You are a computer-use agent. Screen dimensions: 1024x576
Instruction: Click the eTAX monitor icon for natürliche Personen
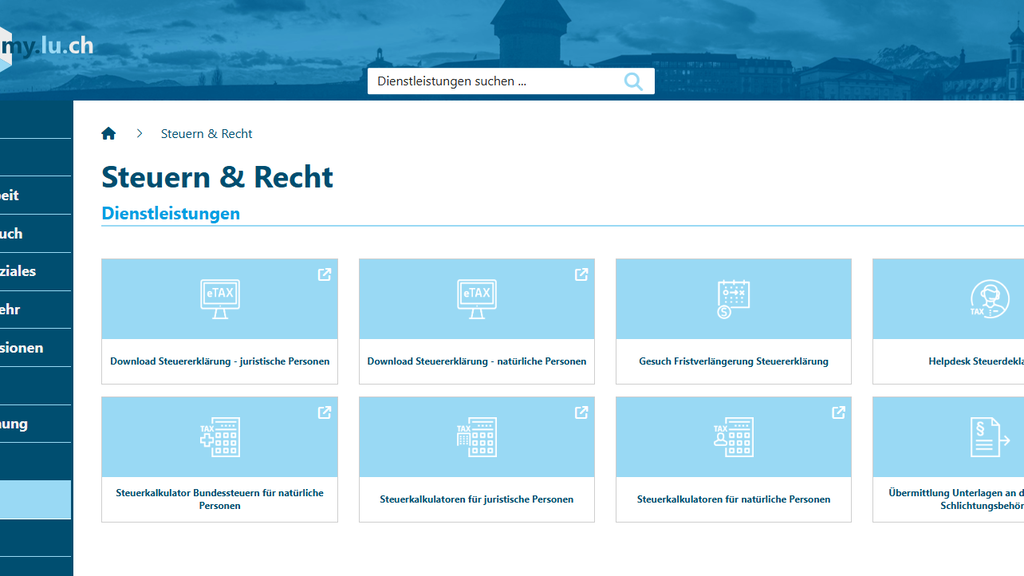(476, 298)
